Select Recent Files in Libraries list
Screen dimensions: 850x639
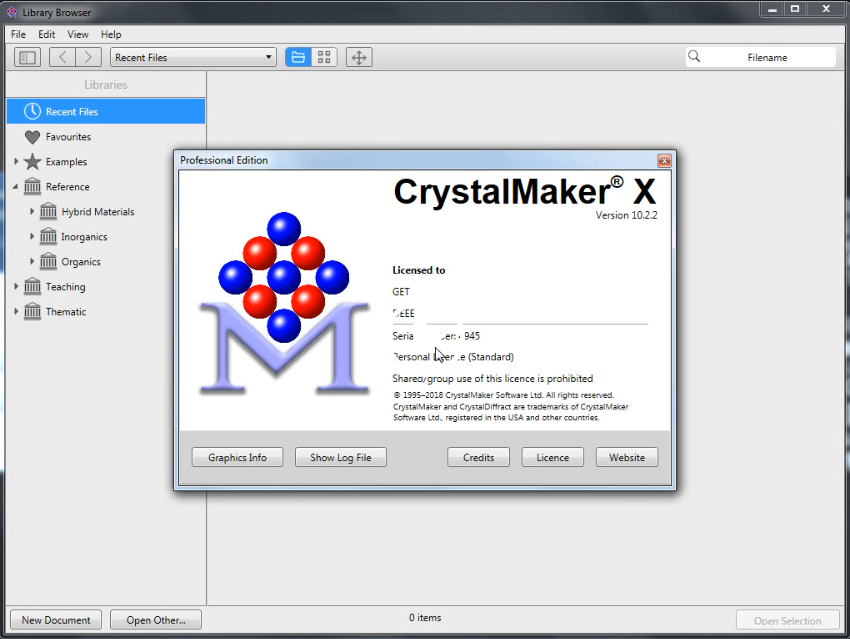(106, 111)
